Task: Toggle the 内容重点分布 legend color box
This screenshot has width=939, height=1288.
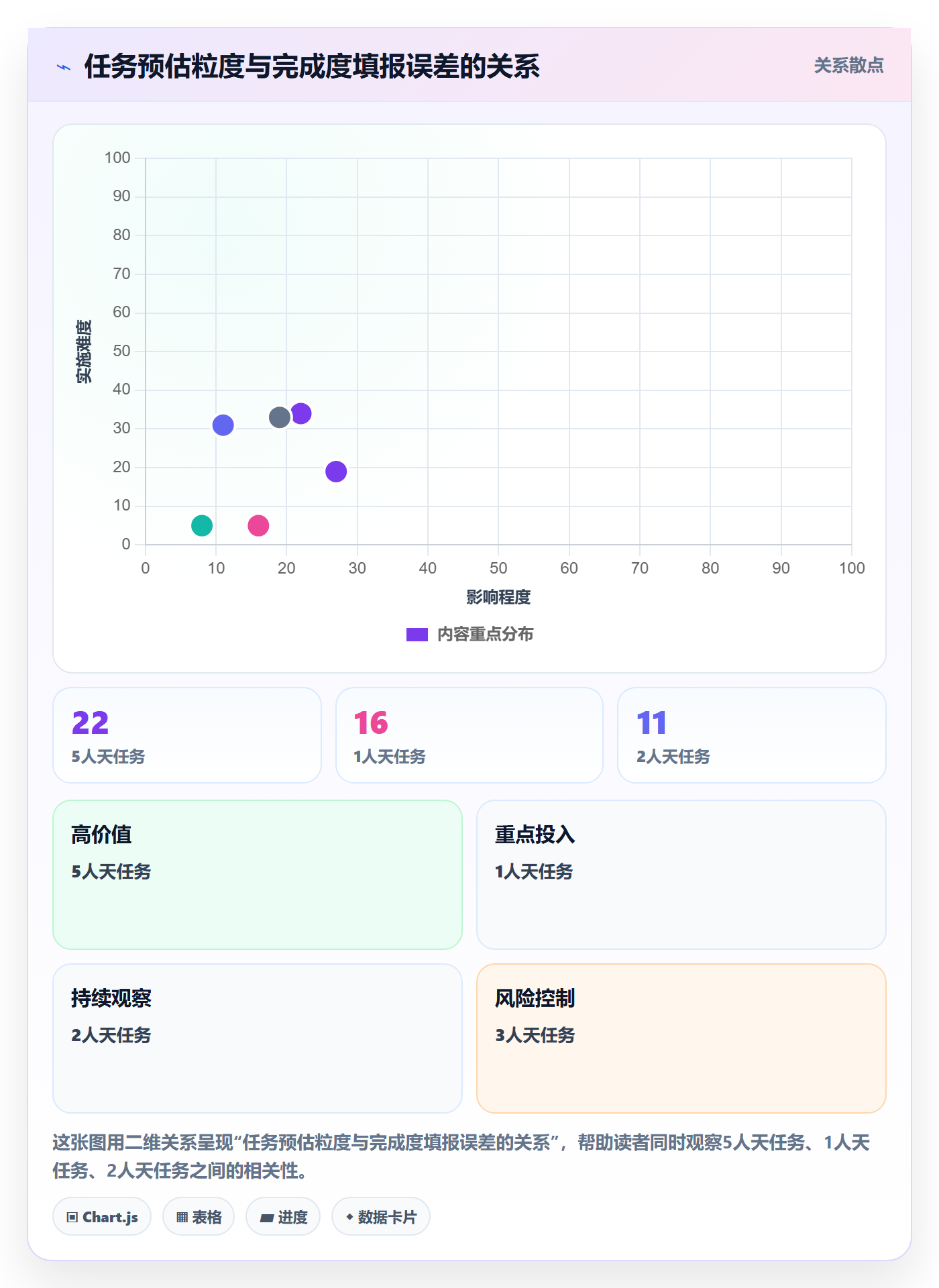Action: [x=417, y=635]
